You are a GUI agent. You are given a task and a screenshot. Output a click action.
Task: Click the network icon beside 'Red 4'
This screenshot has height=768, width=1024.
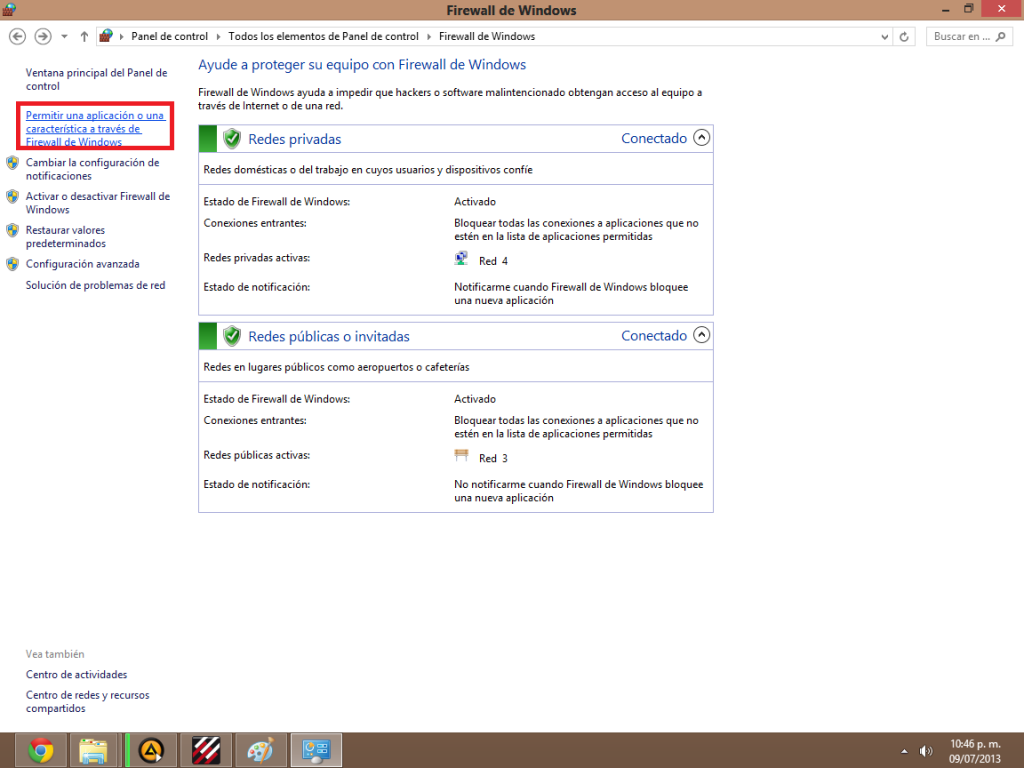[461, 259]
